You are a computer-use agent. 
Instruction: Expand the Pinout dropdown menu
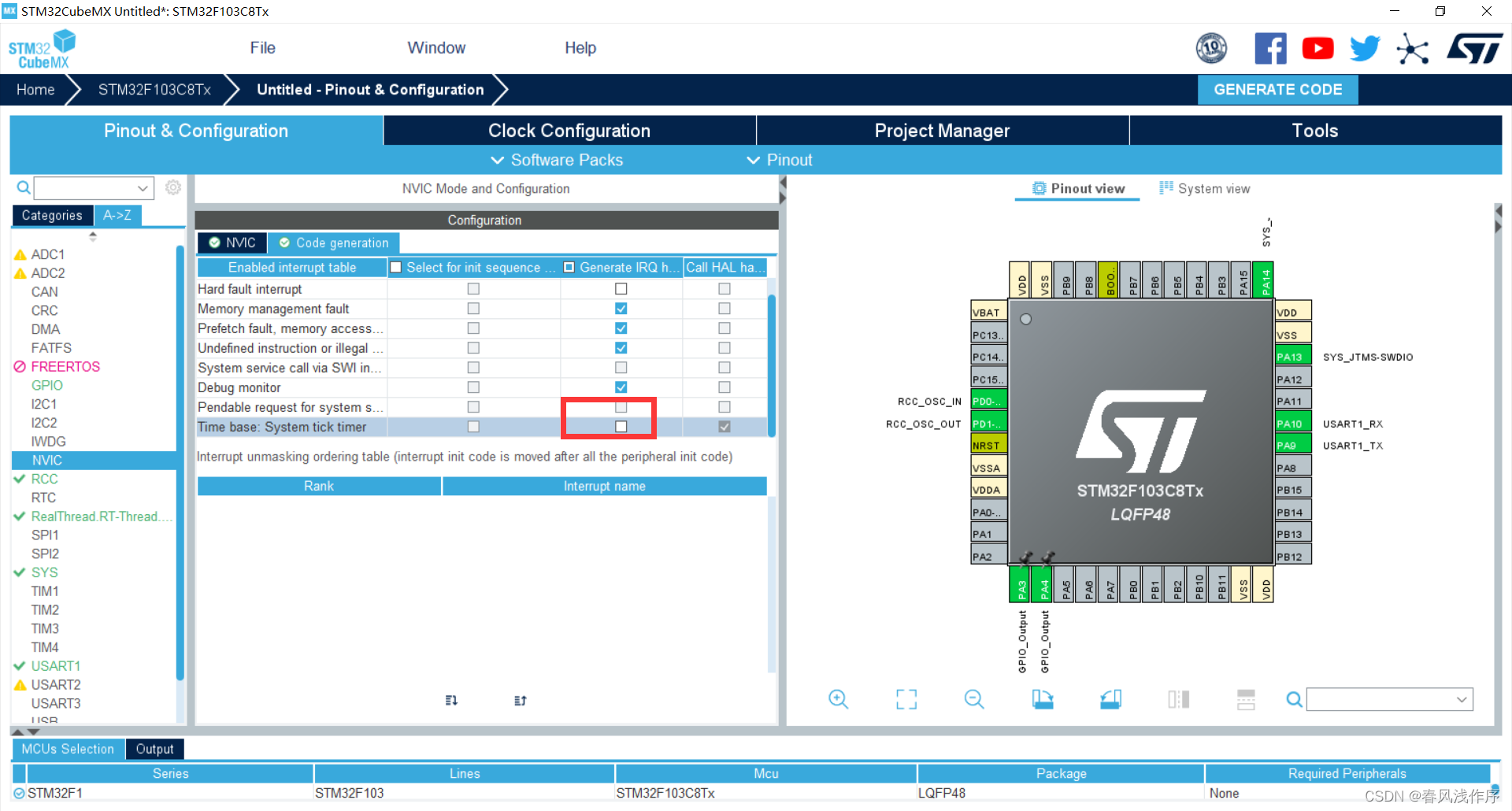coord(780,160)
